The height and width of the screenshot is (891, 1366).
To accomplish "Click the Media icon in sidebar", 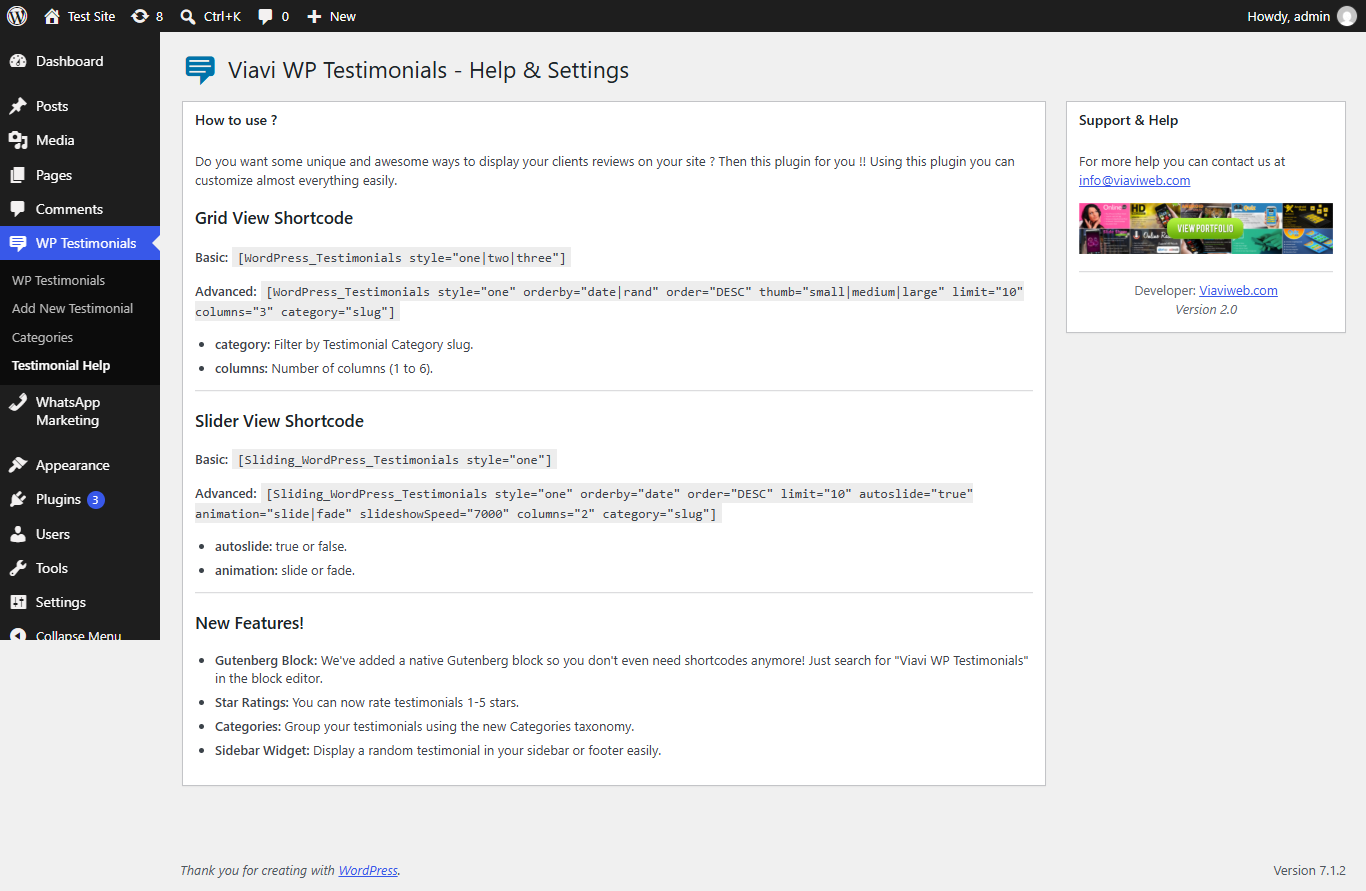I will point(18,140).
